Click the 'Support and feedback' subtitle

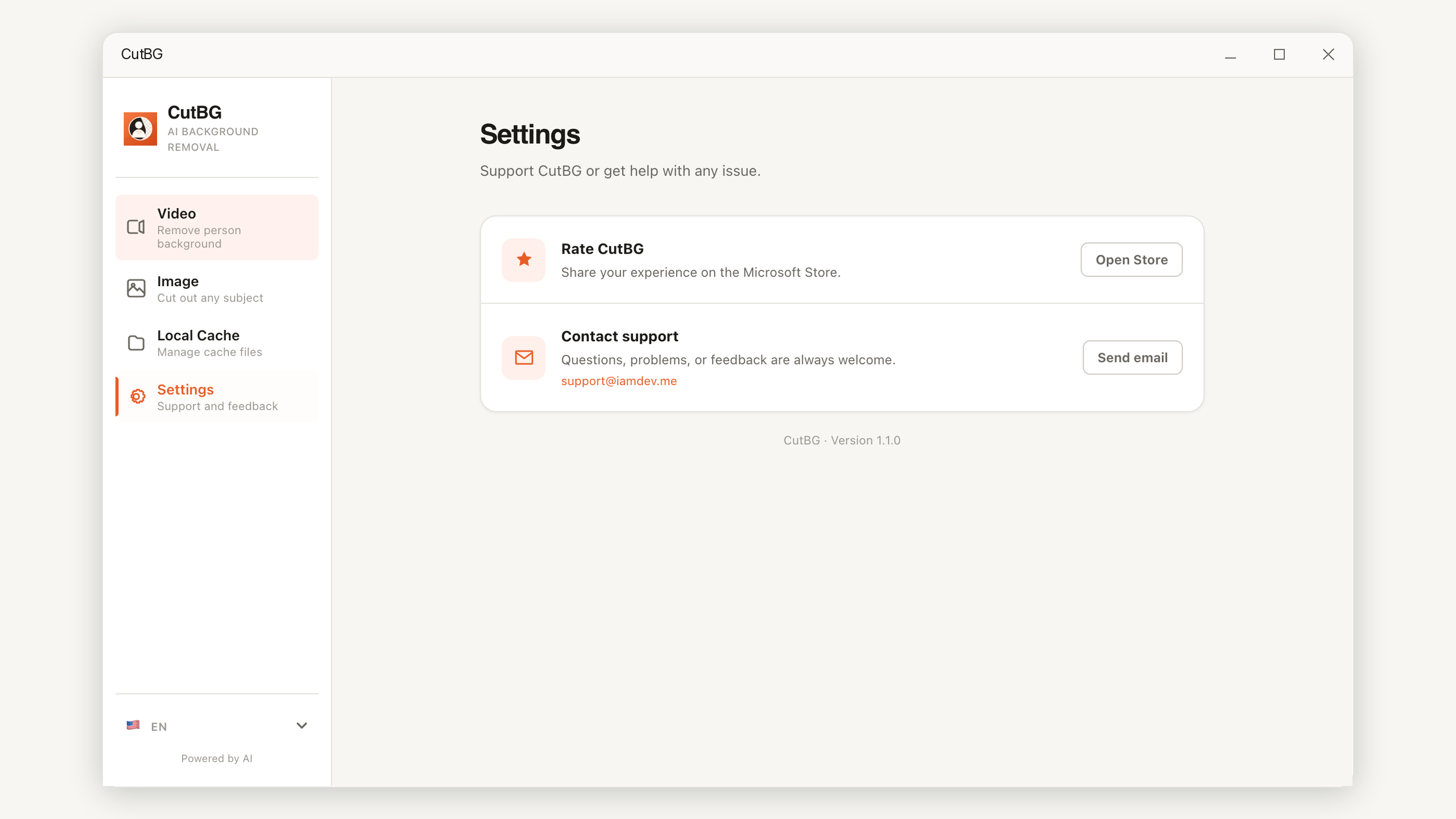217,406
